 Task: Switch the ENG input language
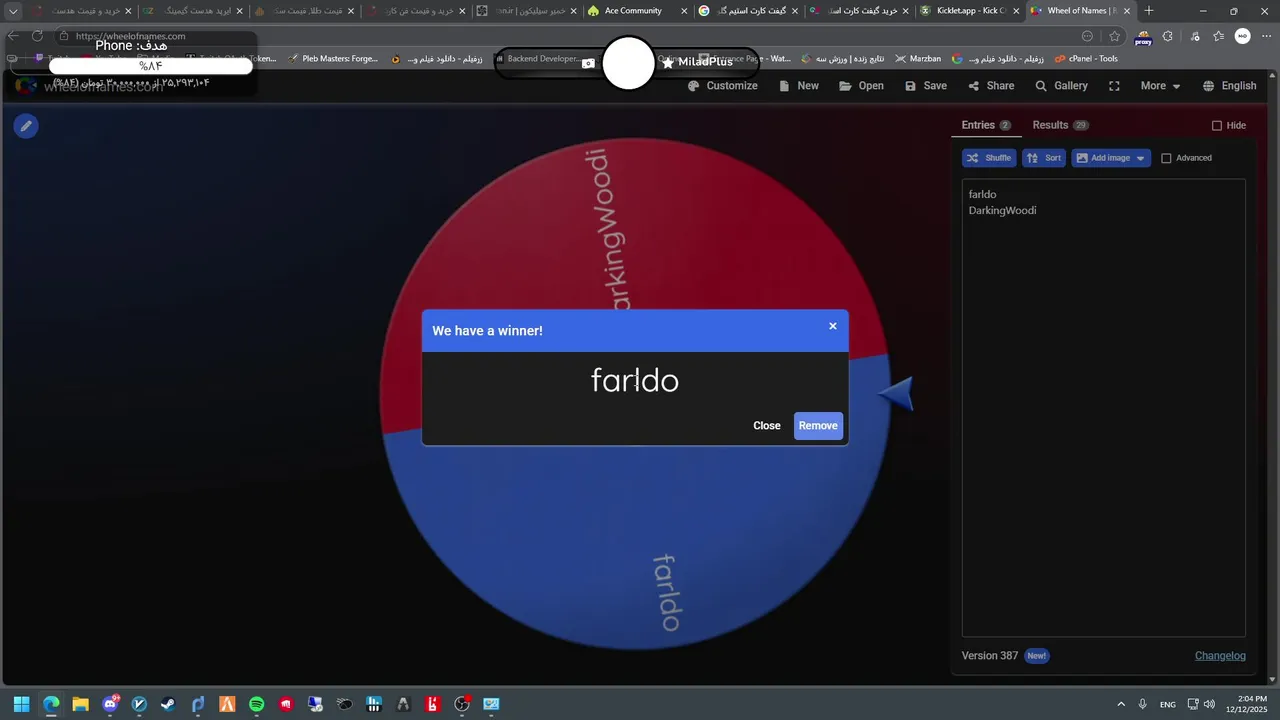pos(1167,704)
